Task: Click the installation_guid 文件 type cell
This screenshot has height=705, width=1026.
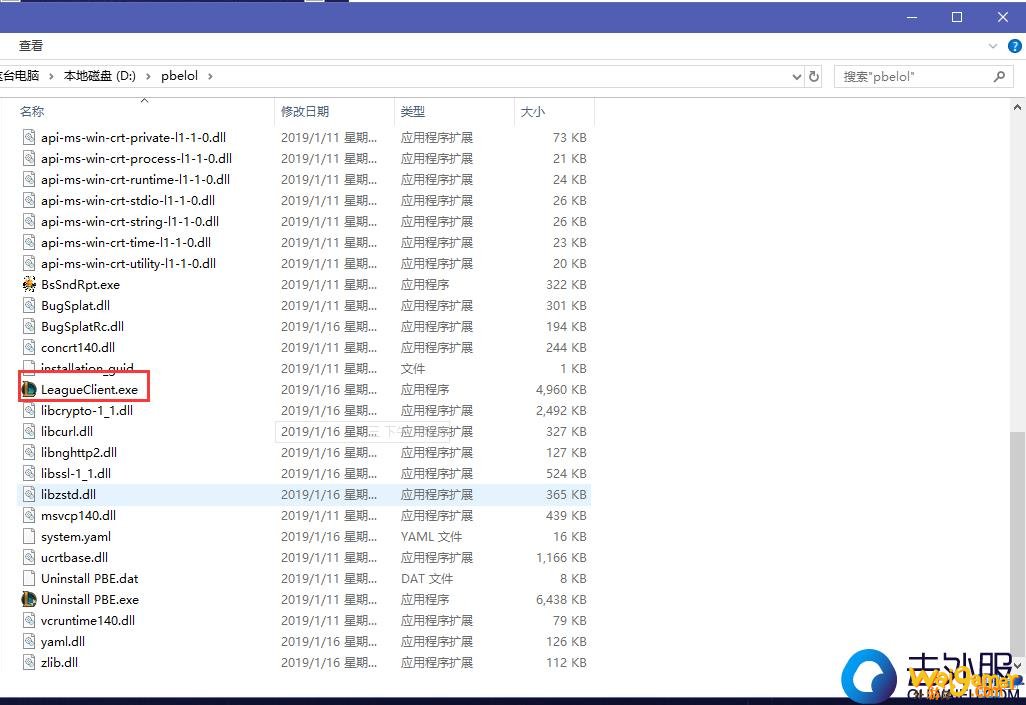Action: [413, 369]
